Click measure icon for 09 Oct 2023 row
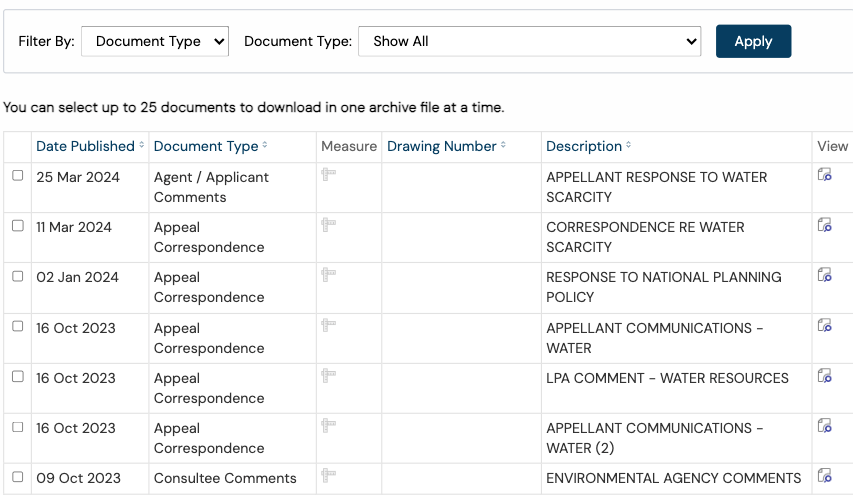Viewport: 853px width, 495px height. click(x=328, y=476)
